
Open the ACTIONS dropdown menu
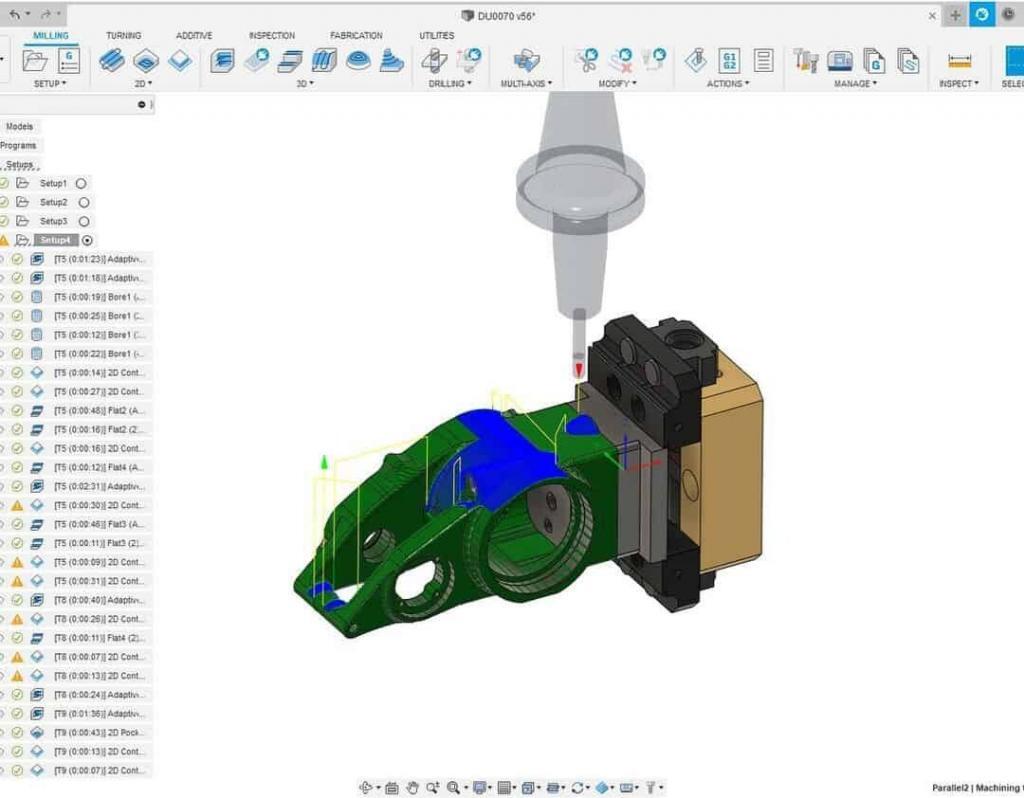point(728,84)
